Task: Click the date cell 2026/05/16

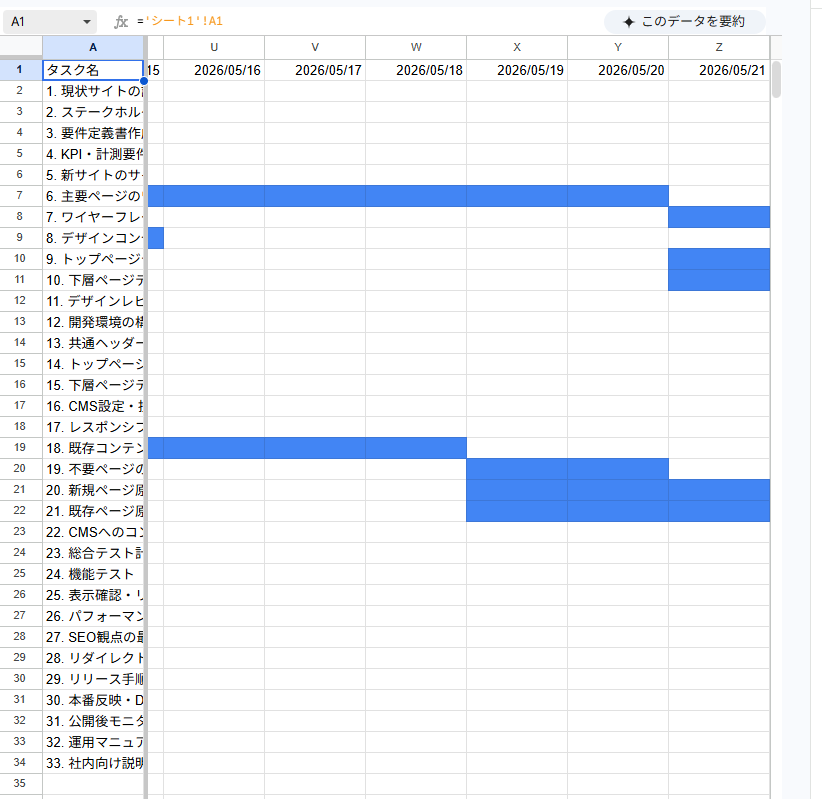Action: [214, 70]
